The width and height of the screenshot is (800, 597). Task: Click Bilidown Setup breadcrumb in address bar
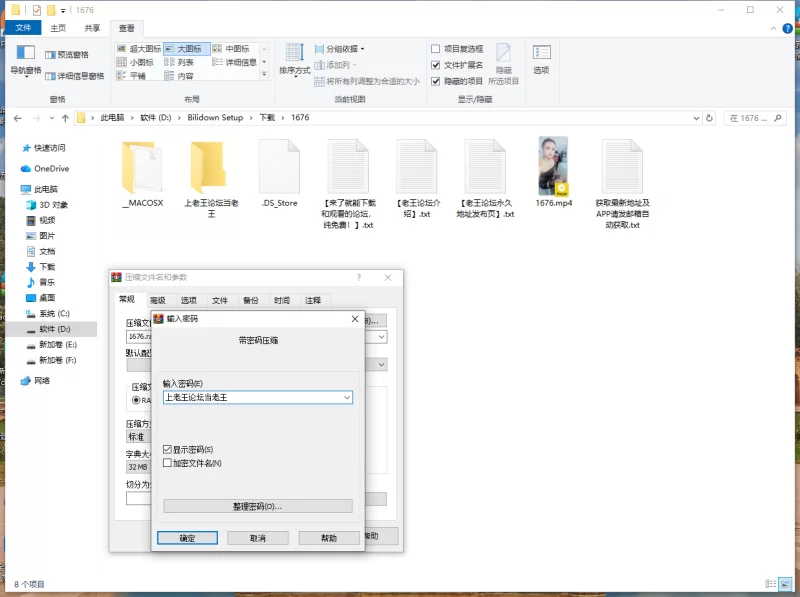[x=215, y=118]
